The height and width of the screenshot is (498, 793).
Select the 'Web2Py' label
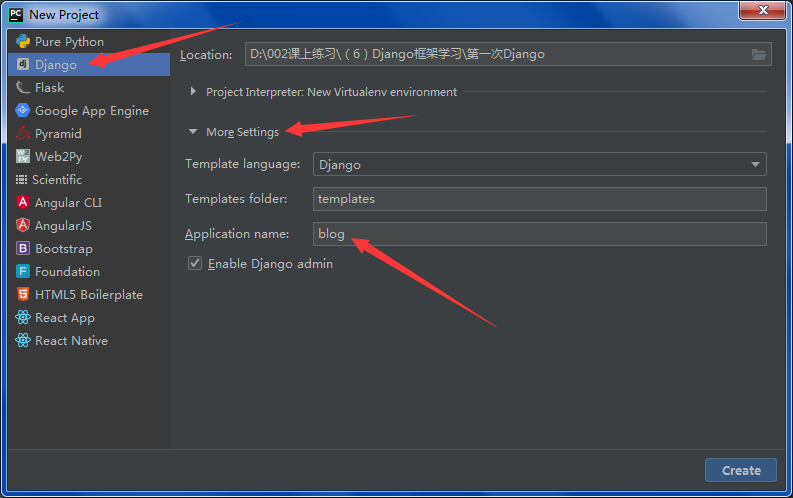pos(59,157)
